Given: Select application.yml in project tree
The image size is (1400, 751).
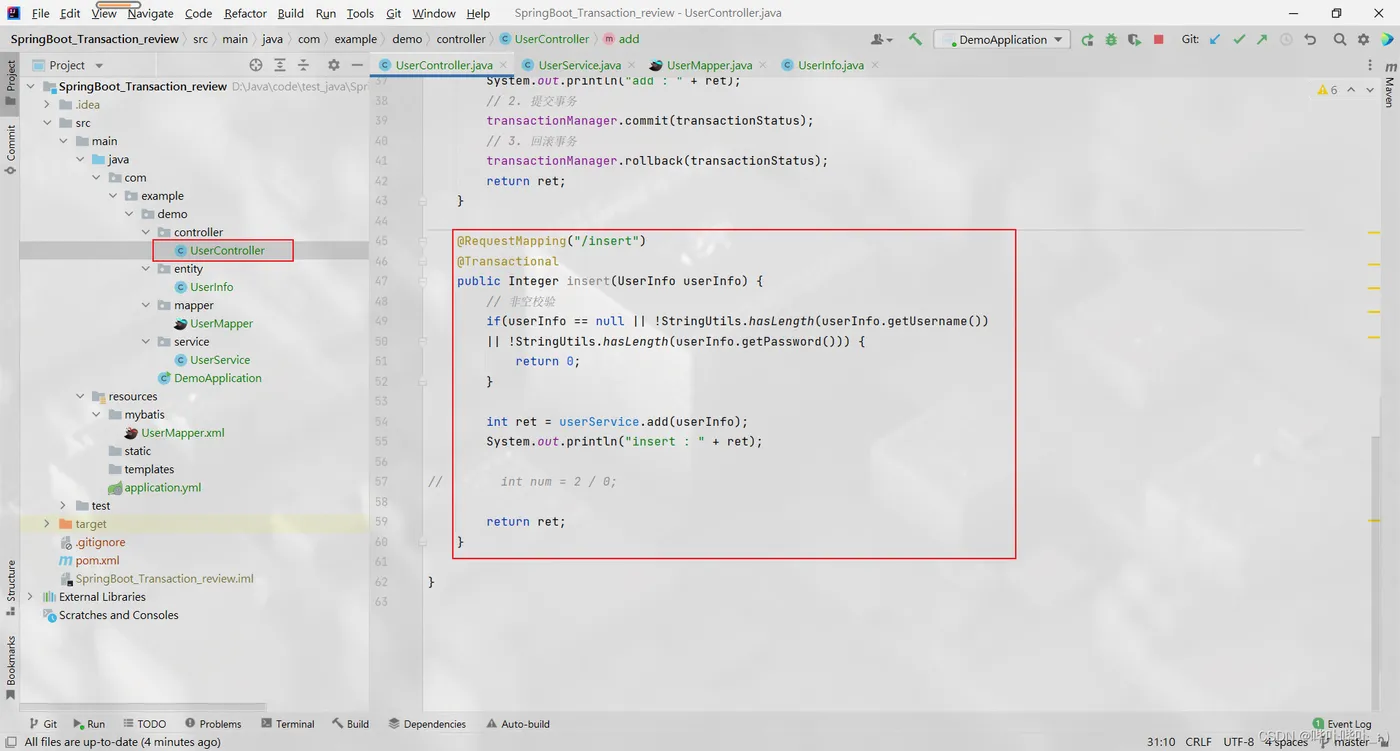Looking at the screenshot, I should [x=162, y=488].
